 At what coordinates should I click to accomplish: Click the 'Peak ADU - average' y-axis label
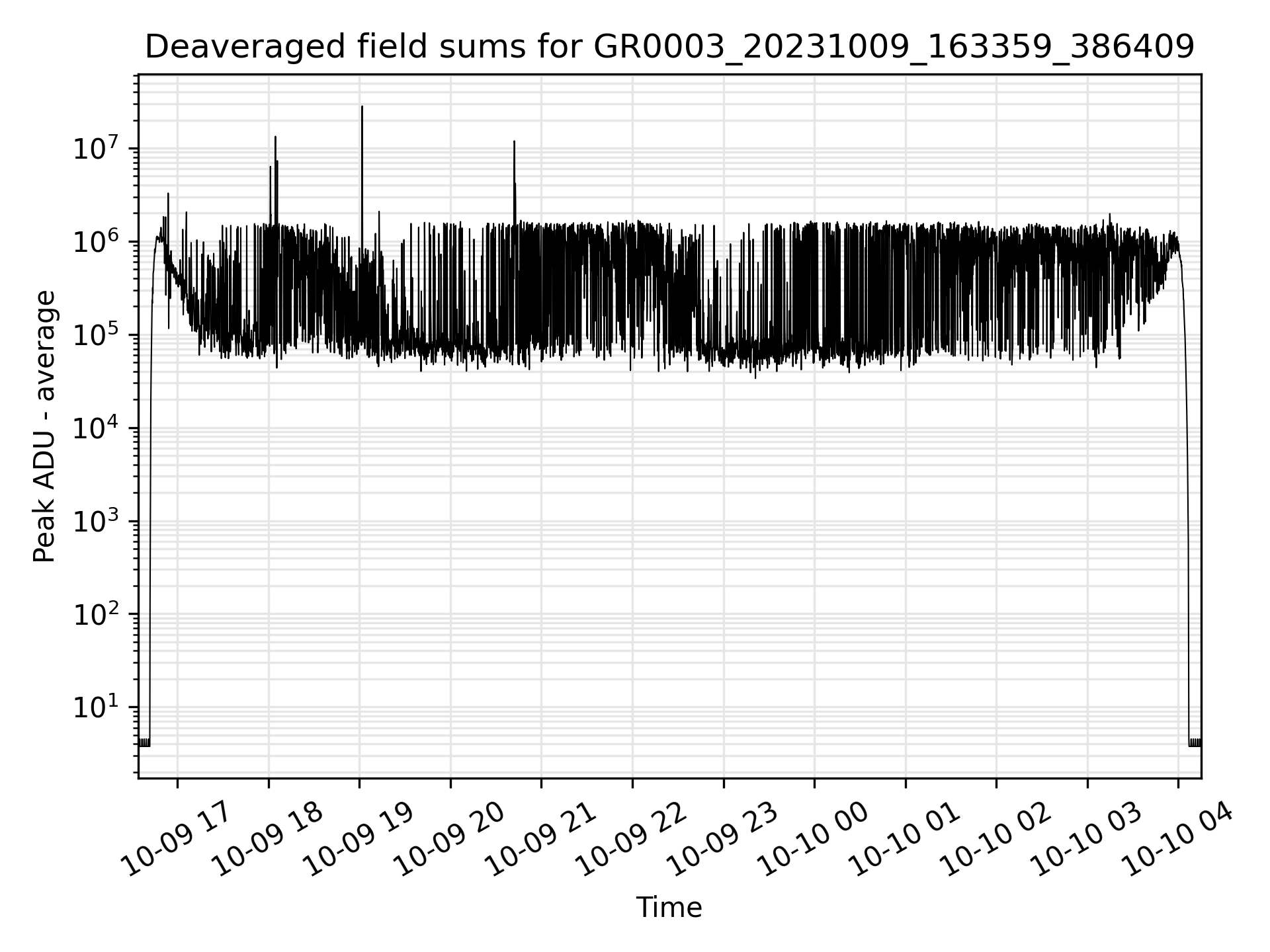44,426
